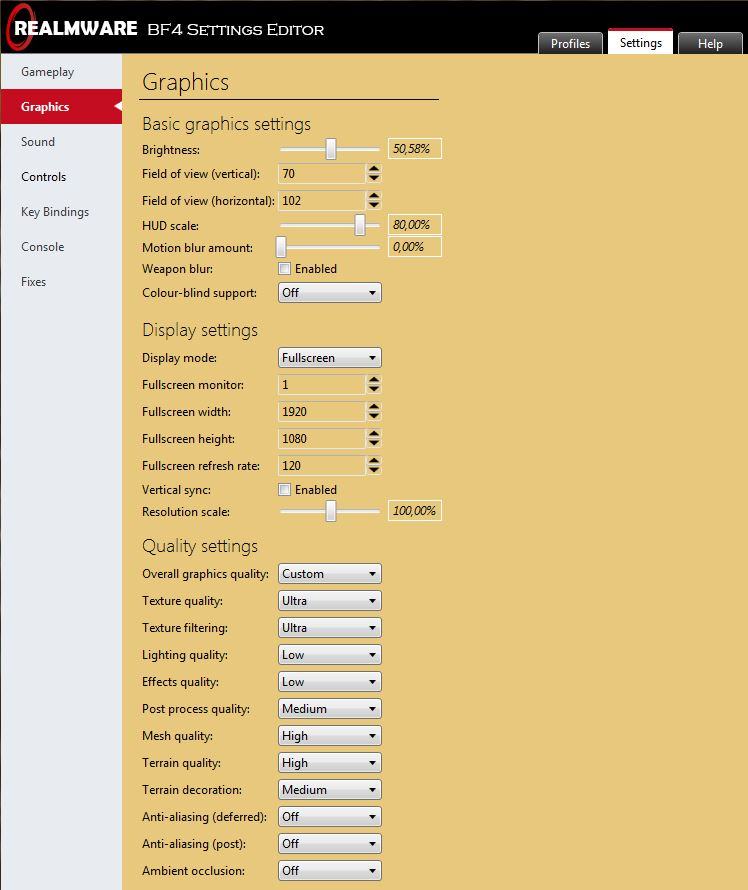Viewport: 748px width, 890px height.
Task: Open the Mesh quality dropdown
Action: [x=330, y=736]
